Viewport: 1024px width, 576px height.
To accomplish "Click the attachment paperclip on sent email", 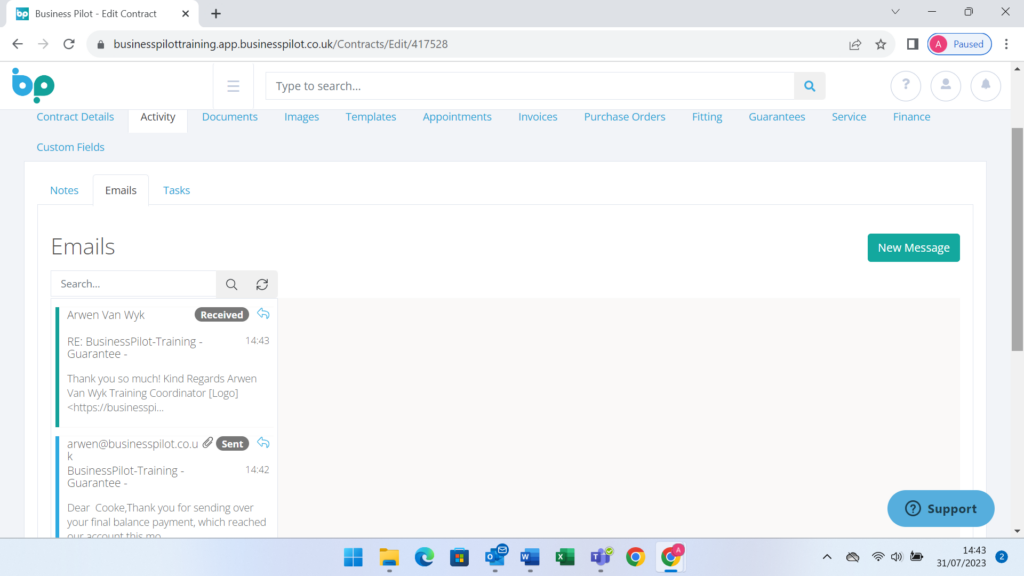I will (x=208, y=443).
